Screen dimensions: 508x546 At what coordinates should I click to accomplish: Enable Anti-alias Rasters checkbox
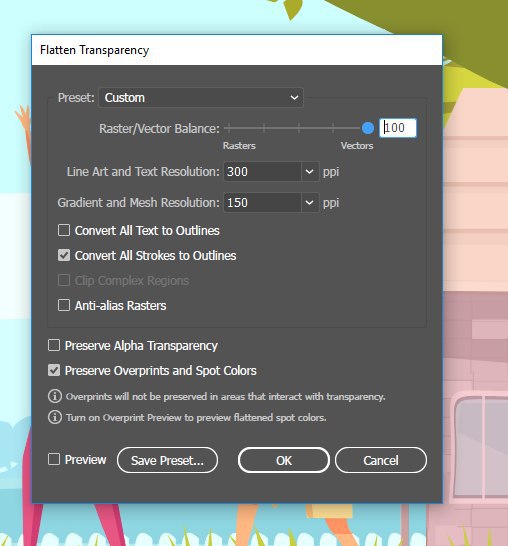point(64,305)
